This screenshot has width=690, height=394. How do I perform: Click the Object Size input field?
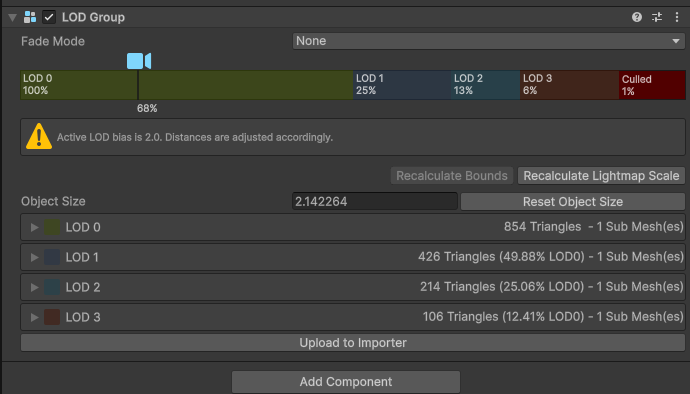pos(375,202)
